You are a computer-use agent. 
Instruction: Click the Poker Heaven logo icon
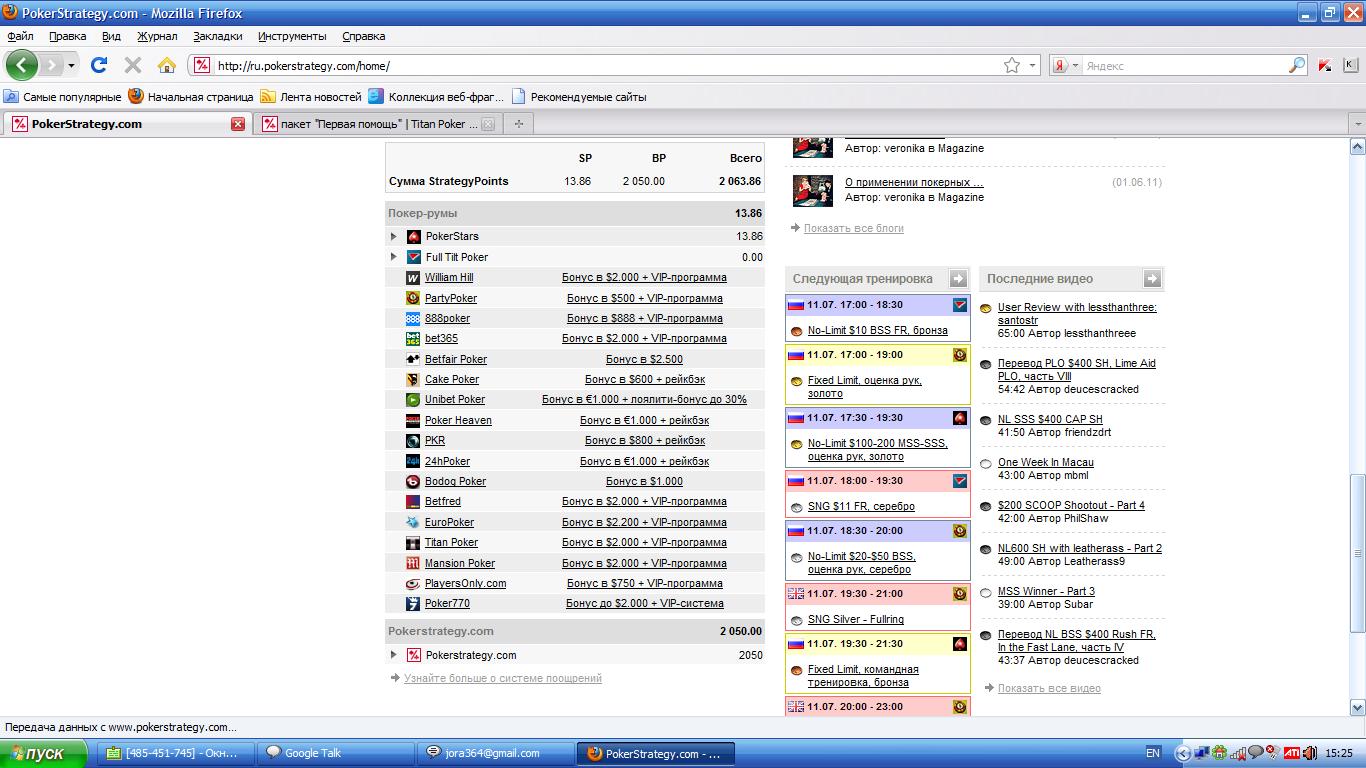413,420
